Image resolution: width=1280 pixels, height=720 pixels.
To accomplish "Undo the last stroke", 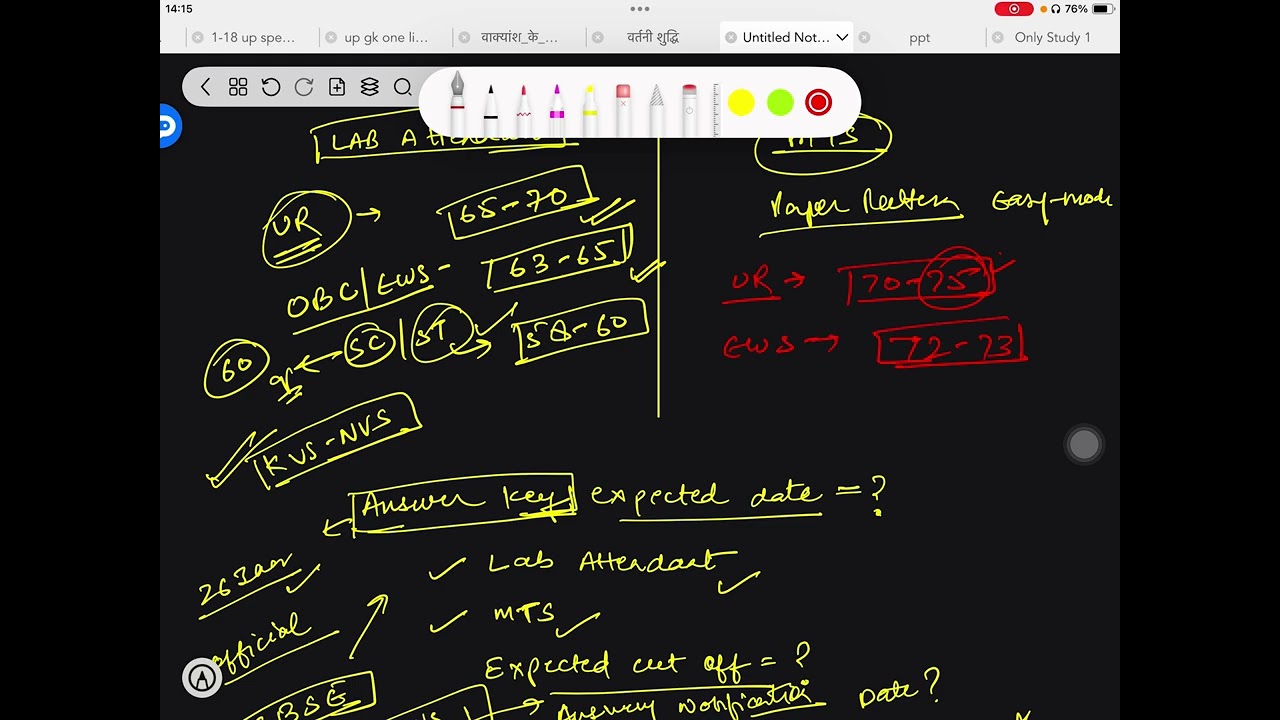I will pos(271,87).
